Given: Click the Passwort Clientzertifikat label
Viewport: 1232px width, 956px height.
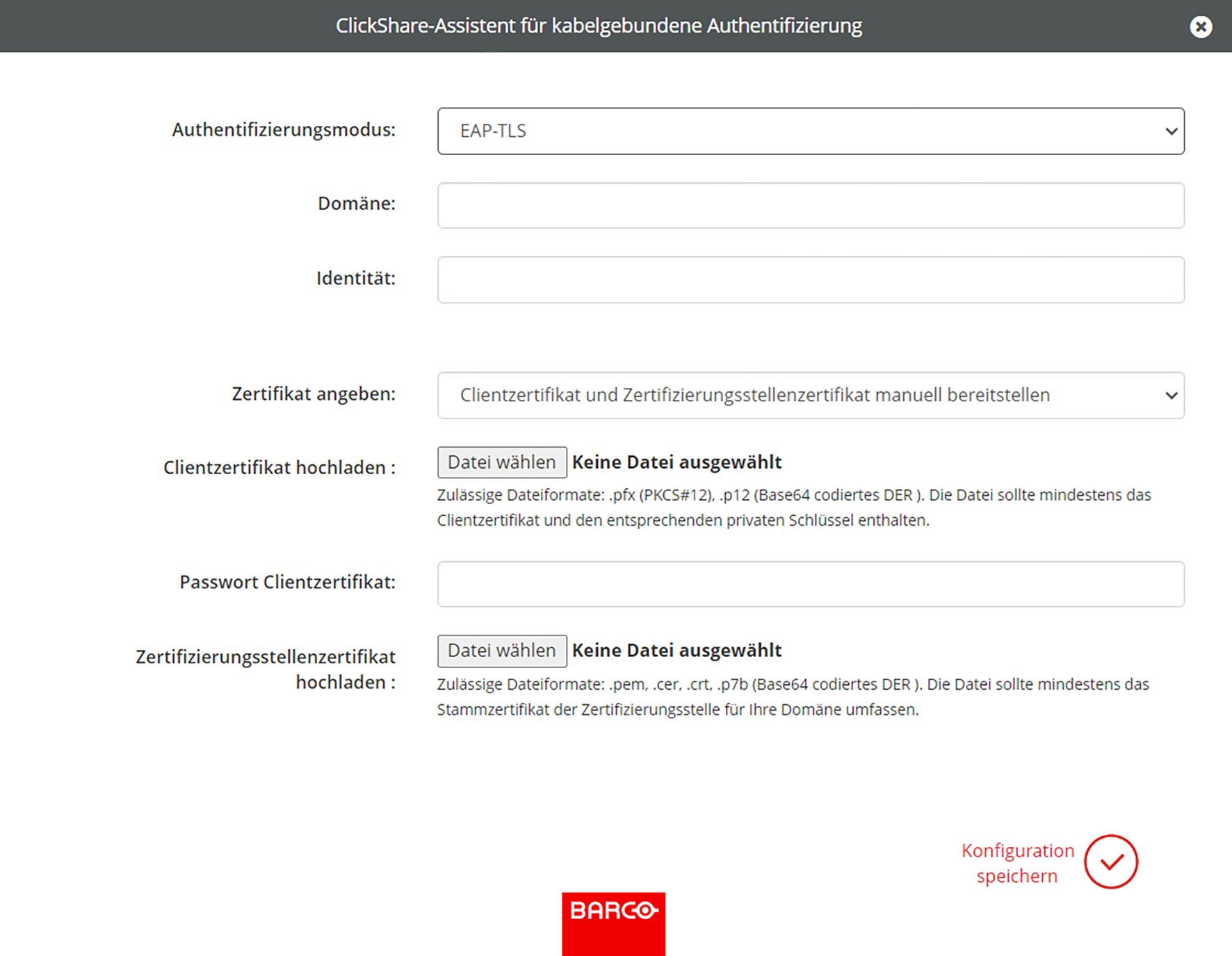Looking at the screenshot, I should (287, 583).
